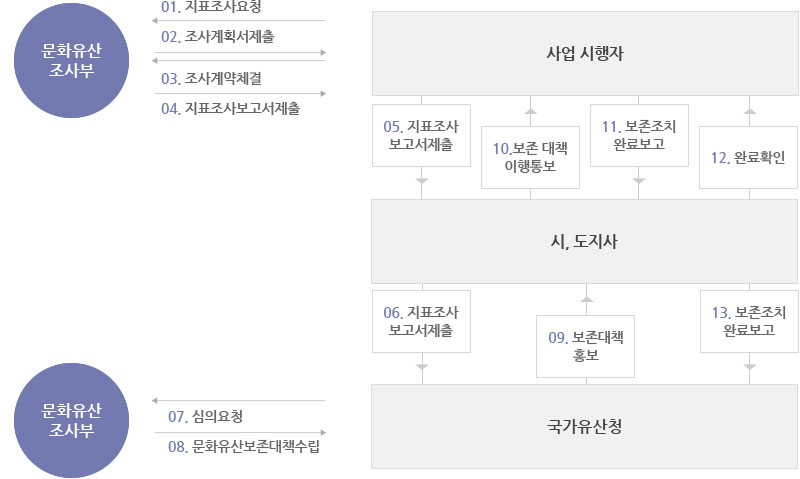This screenshot has height=479, width=800.
Task: Open step 09 보존대책 홍보 box
Action: 585,346
